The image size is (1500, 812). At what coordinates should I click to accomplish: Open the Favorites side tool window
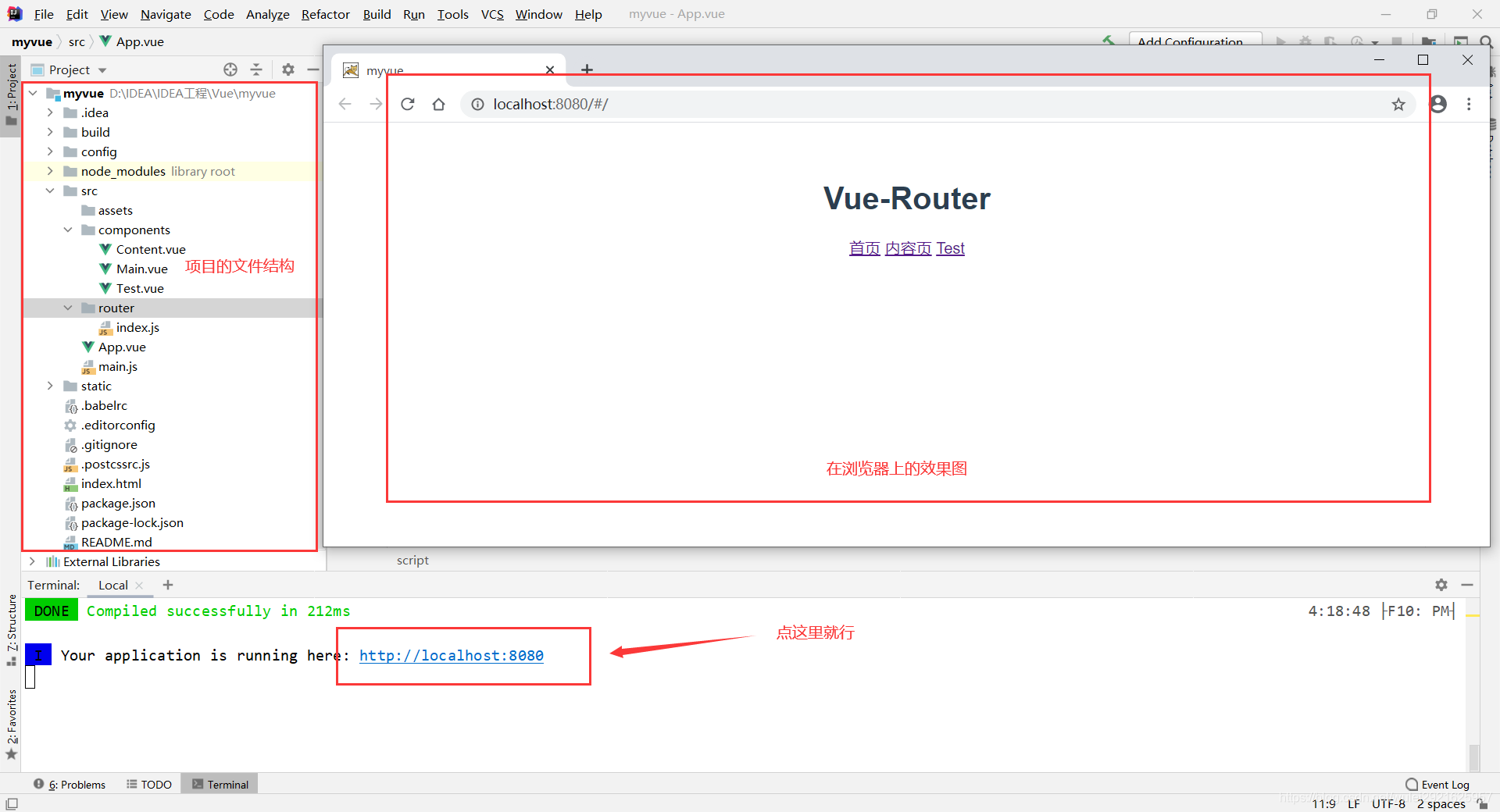point(12,724)
